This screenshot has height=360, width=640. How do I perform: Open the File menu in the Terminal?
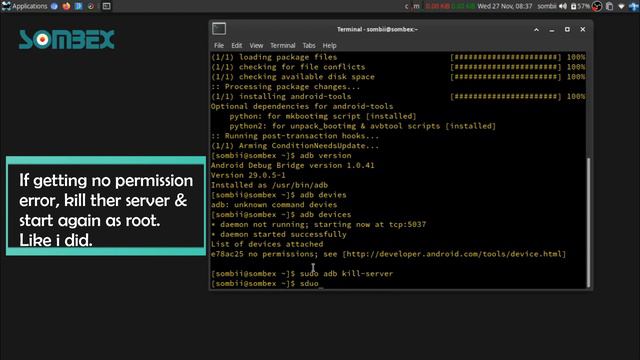coord(219,45)
